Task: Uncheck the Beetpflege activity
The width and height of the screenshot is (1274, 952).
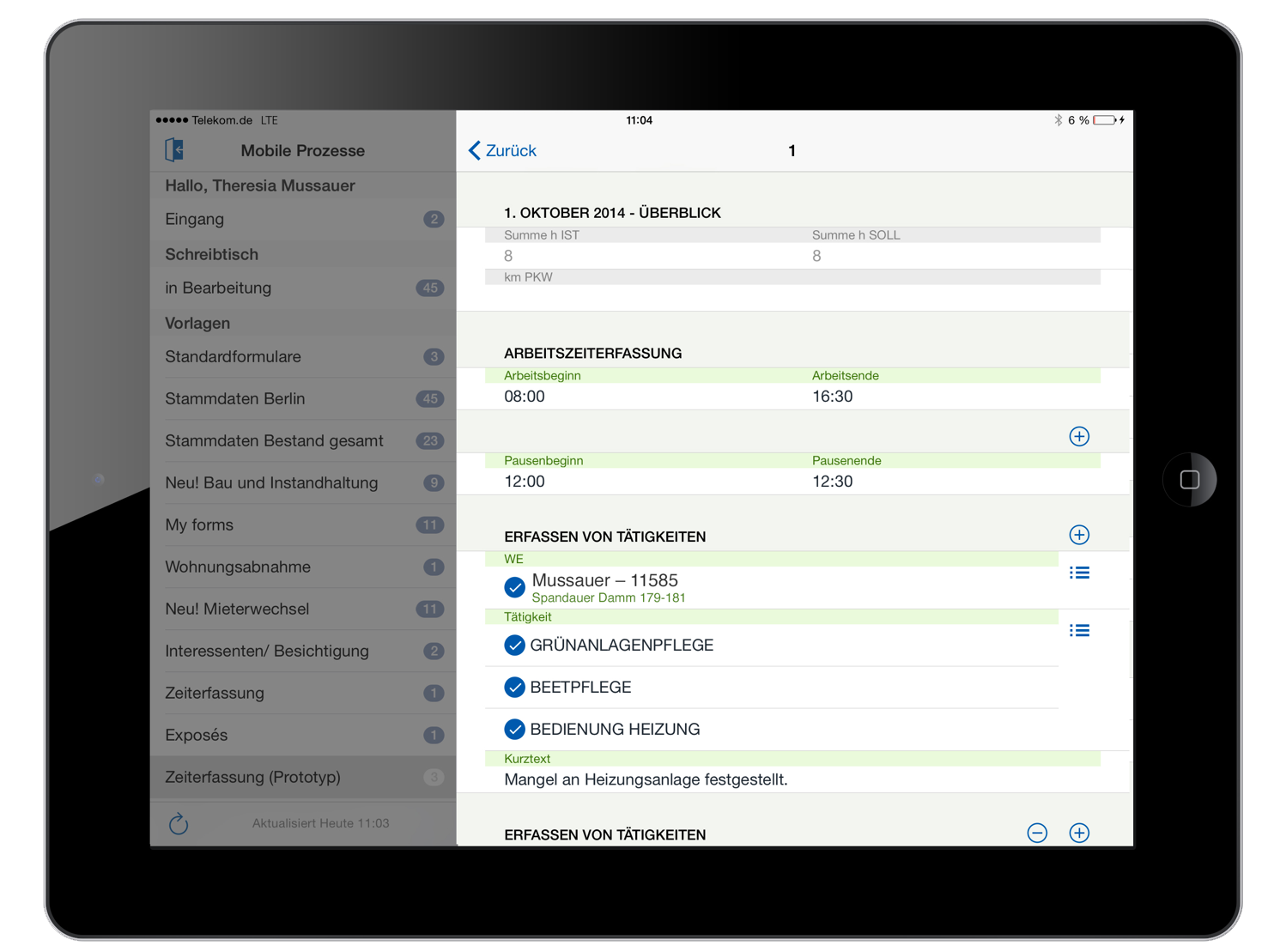Action: 514,688
